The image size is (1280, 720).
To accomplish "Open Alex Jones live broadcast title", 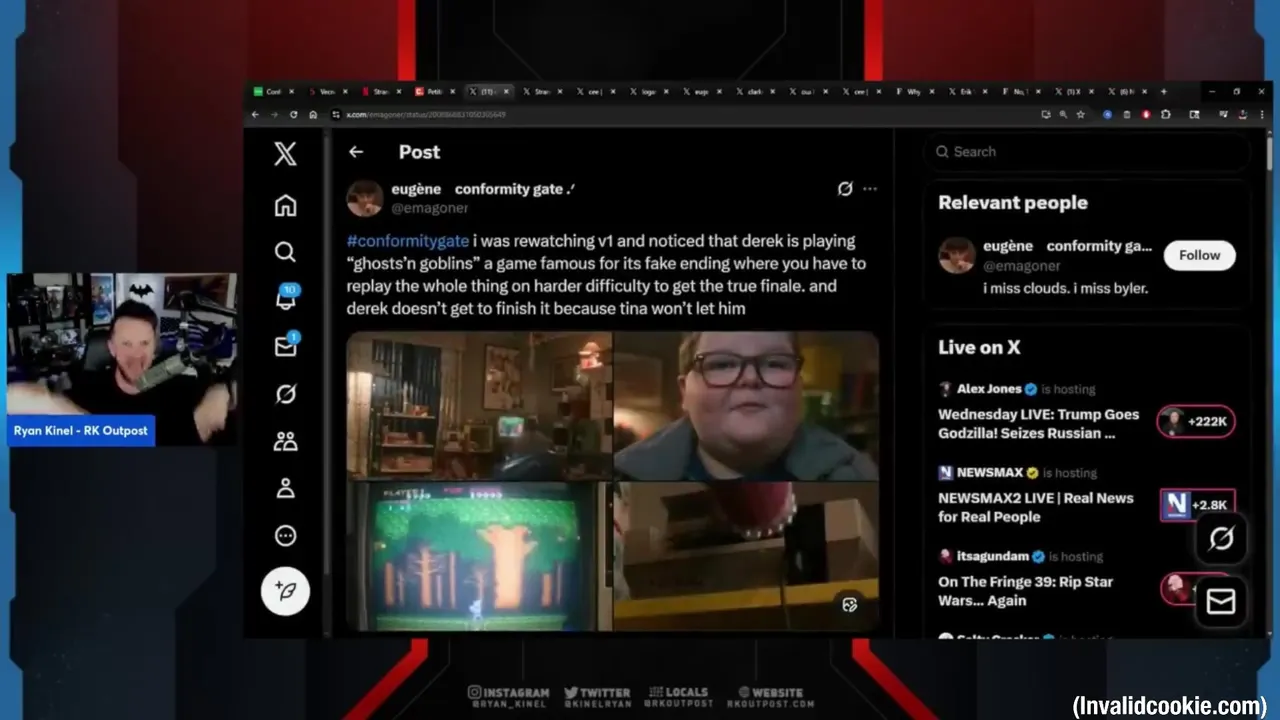I will [1038, 424].
